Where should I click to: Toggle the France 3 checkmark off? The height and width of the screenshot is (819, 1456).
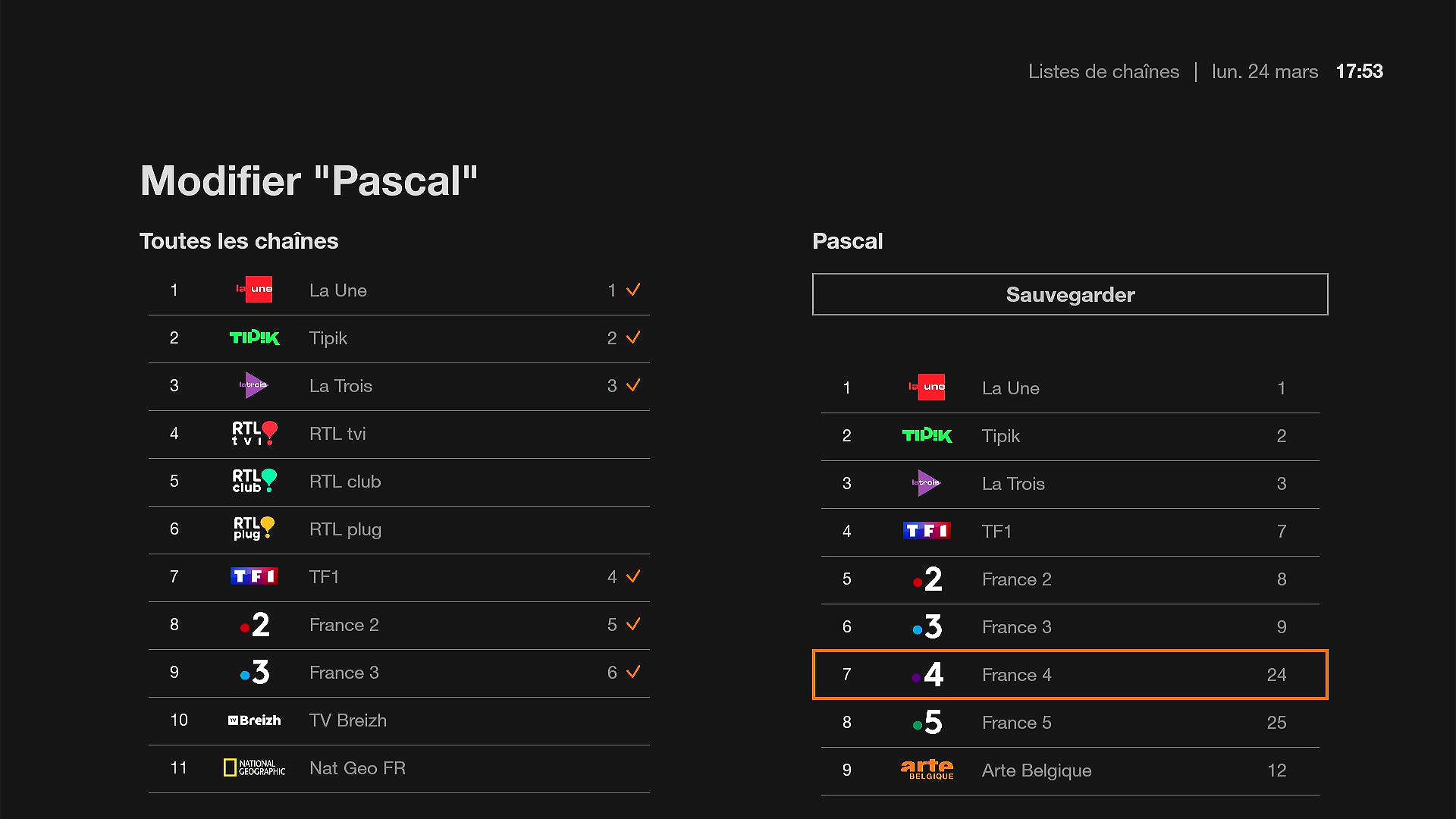pos(633,672)
